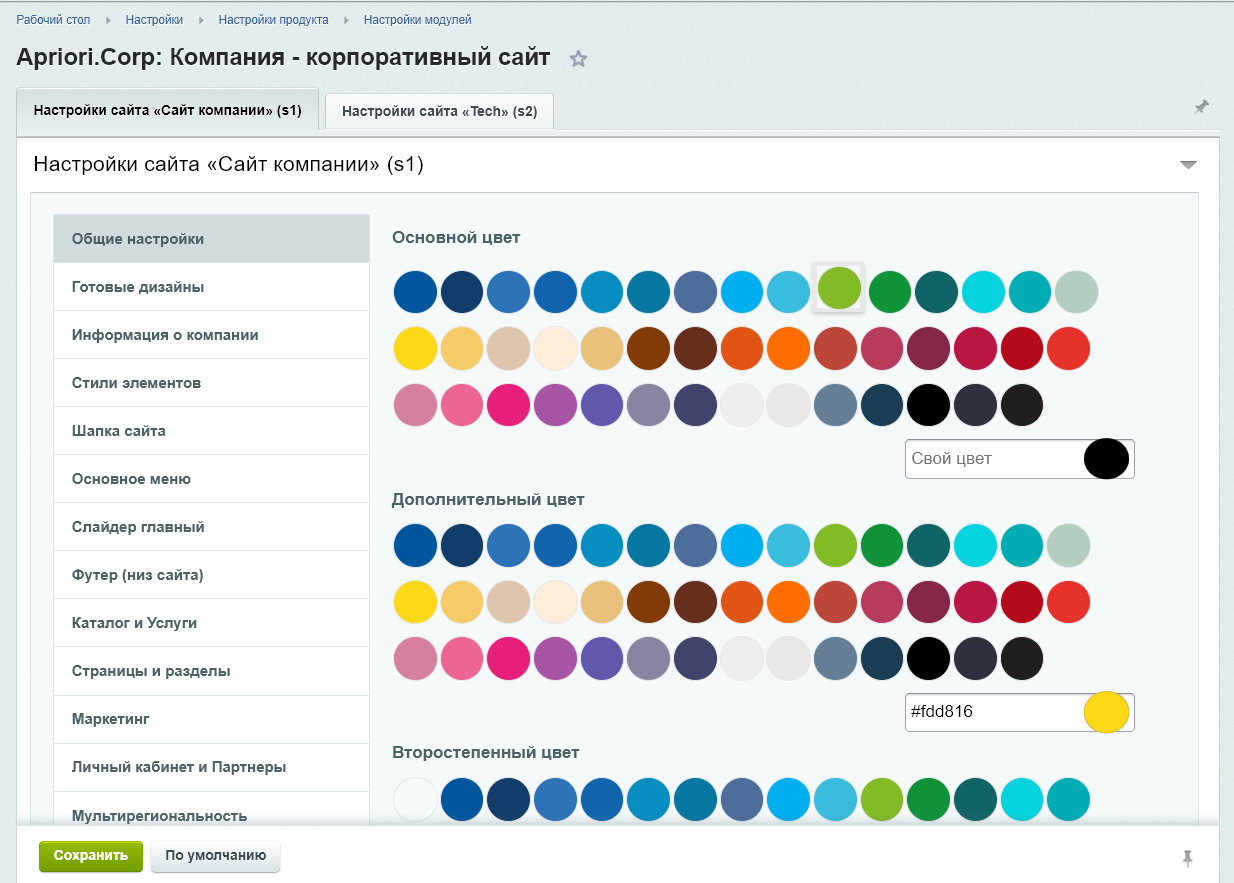Click the Настройки продукта breadcrumb link
The image size is (1234, 883).
(273, 20)
